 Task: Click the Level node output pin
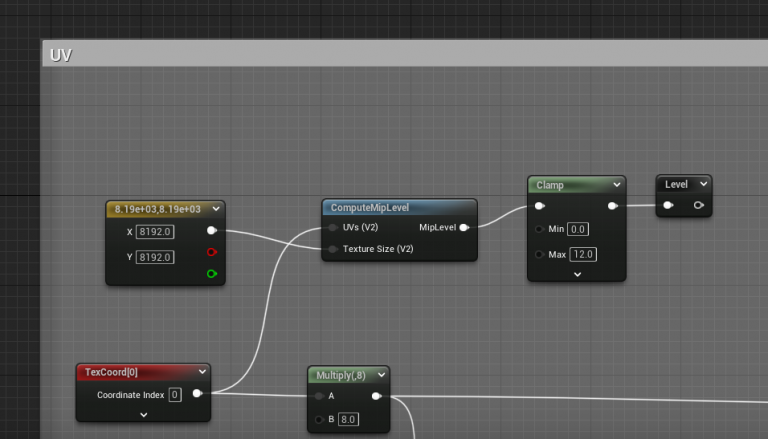pos(698,205)
